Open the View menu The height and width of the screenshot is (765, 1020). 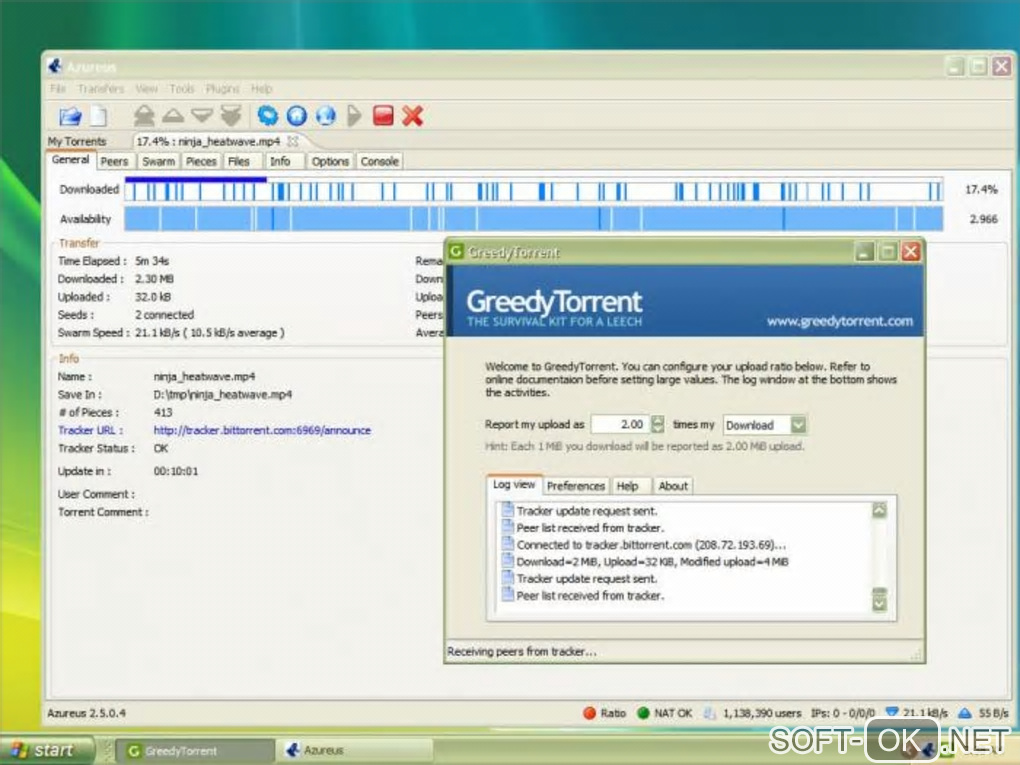[x=146, y=88]
